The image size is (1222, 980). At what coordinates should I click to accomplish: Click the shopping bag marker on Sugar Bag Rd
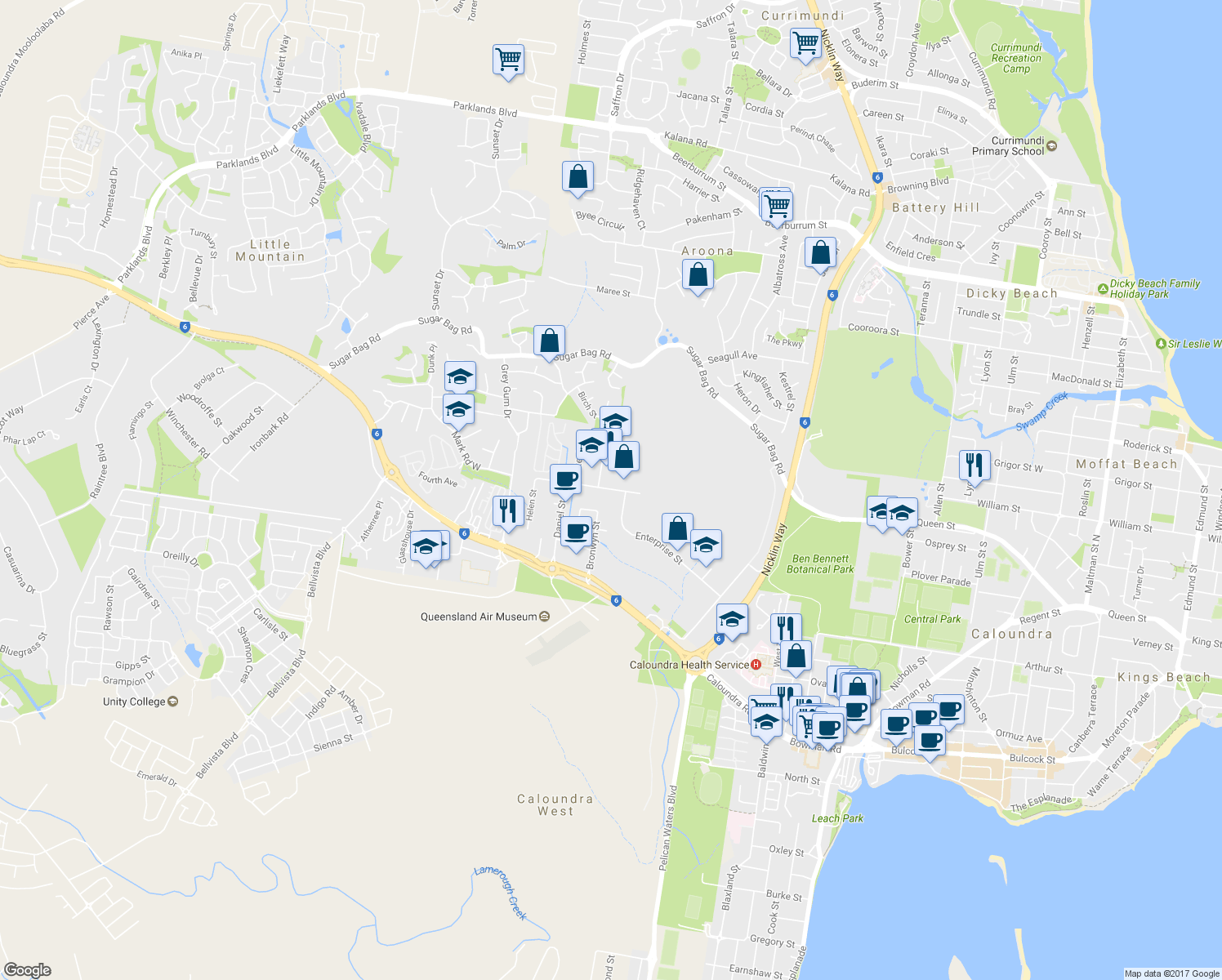549,341
